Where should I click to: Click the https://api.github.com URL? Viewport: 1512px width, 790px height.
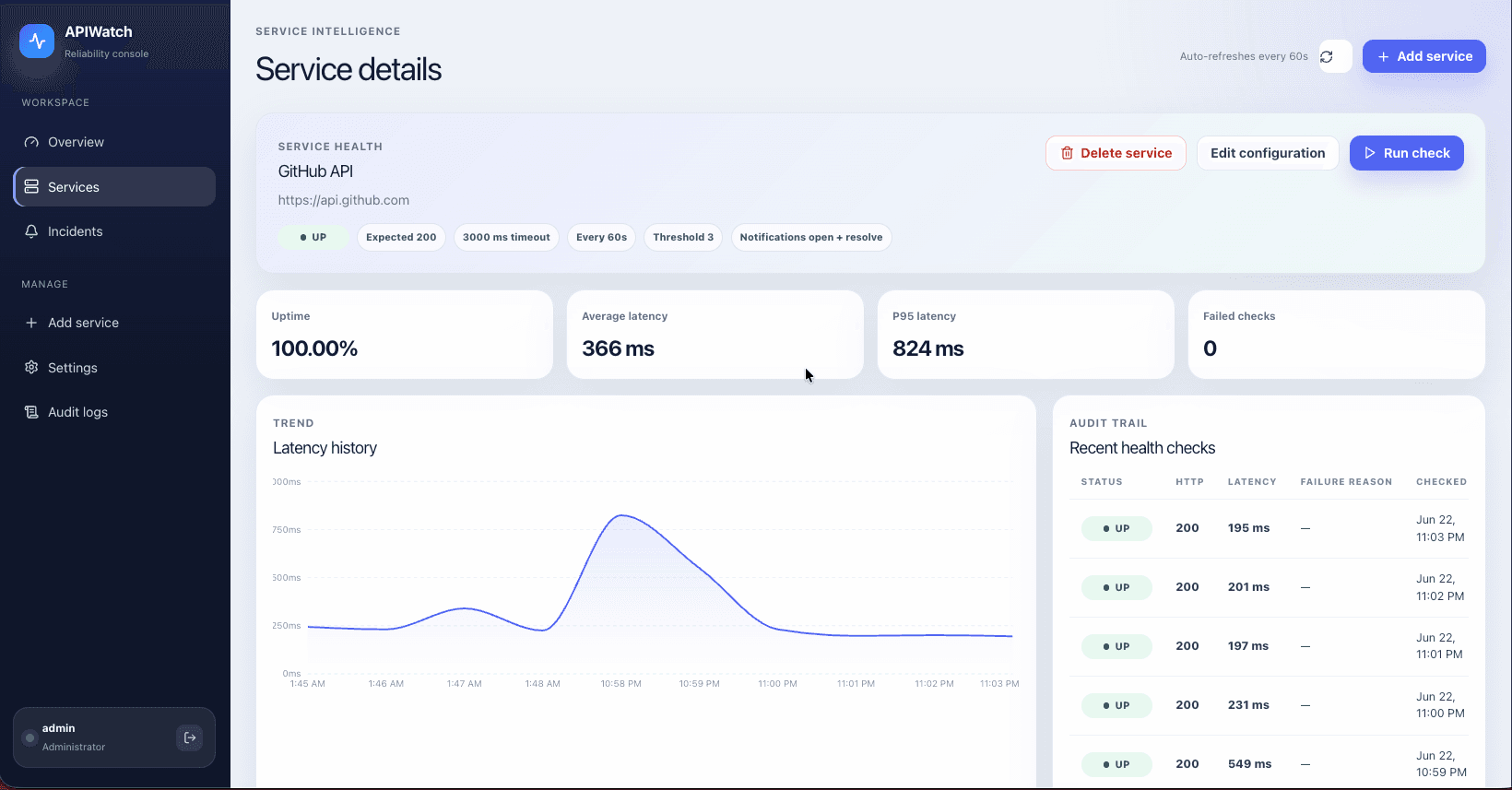[x=344, y=200]
